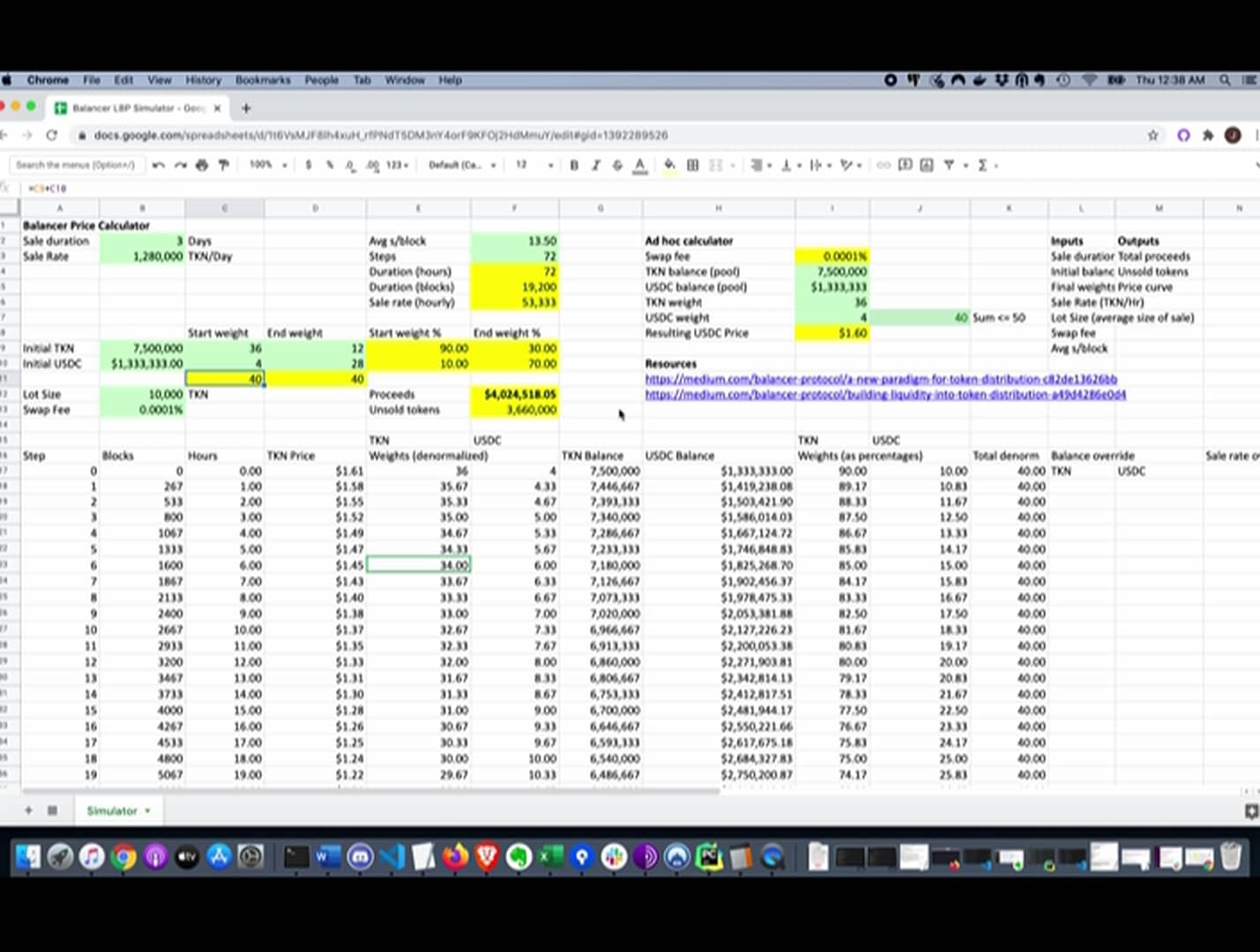
Task: Undo the last action in toolbar
Action: coord(159,165)
